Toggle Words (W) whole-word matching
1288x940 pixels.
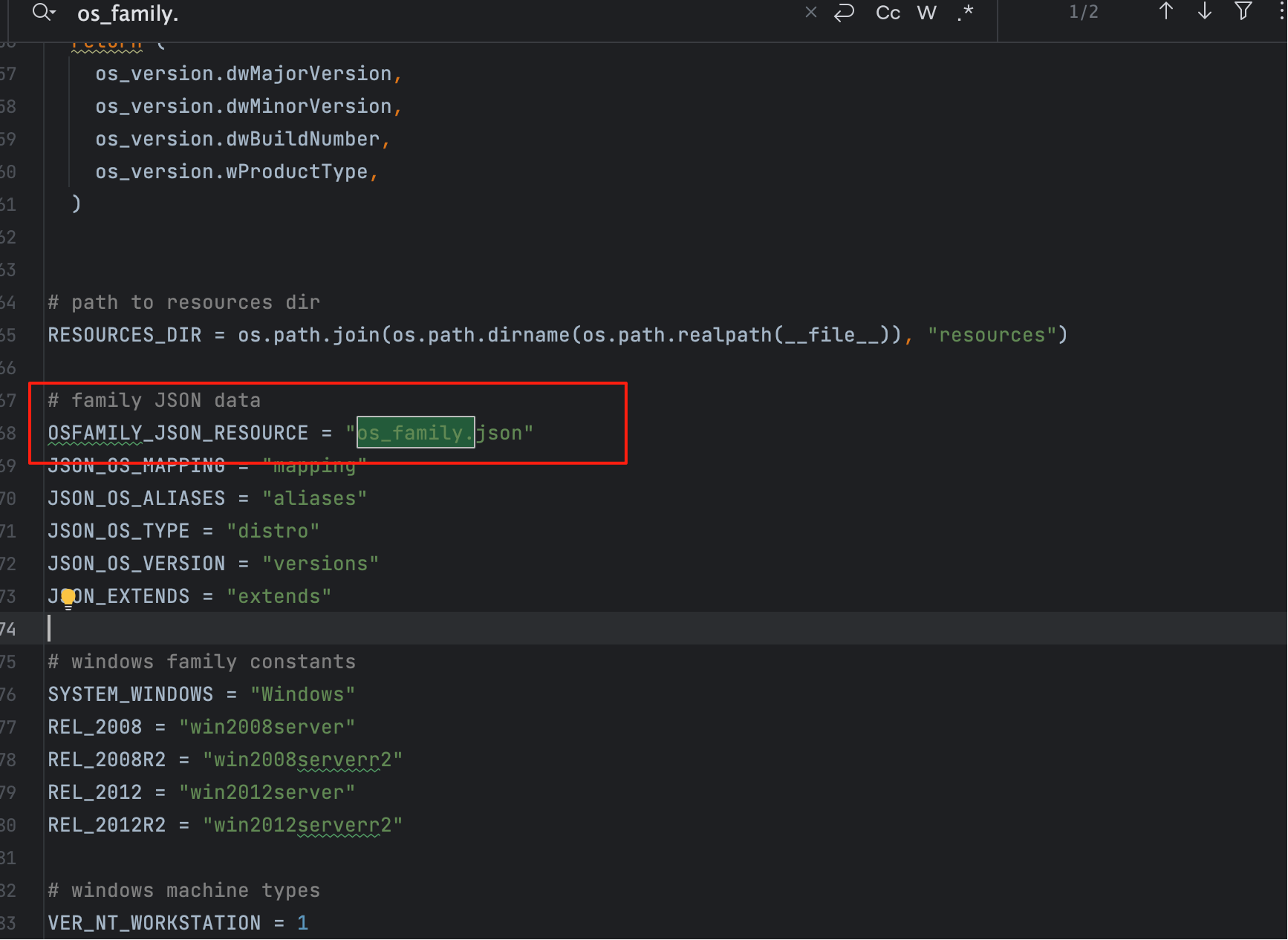(x=926, y=13)
